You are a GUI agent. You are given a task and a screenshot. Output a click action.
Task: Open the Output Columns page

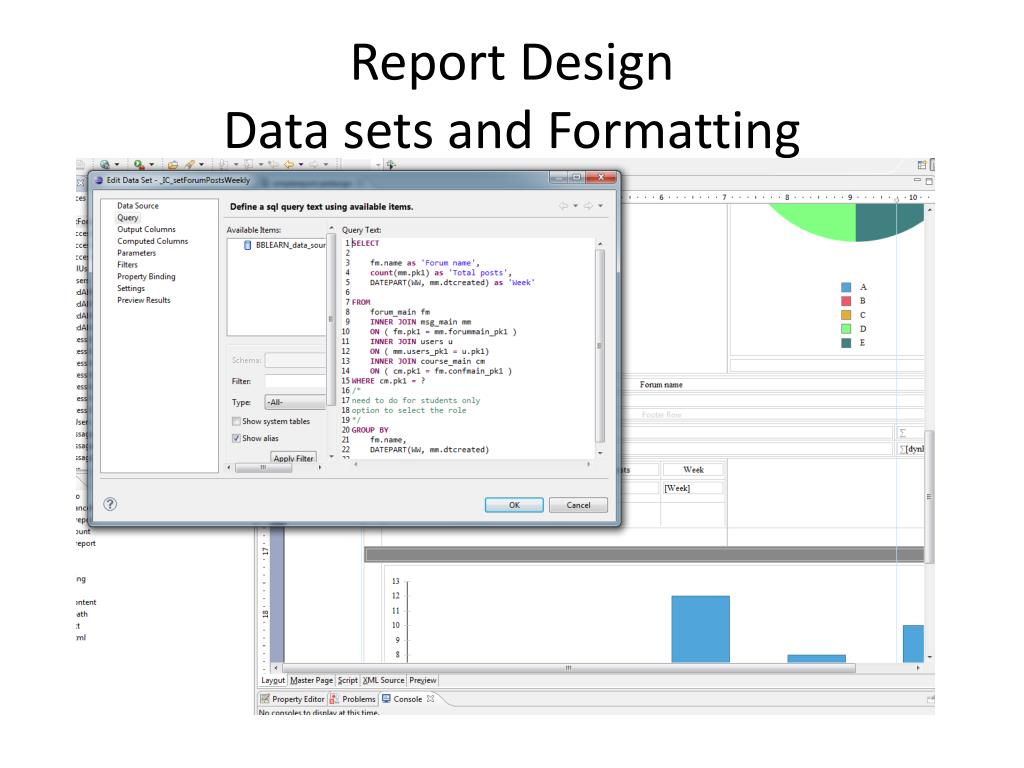point(146,229)
